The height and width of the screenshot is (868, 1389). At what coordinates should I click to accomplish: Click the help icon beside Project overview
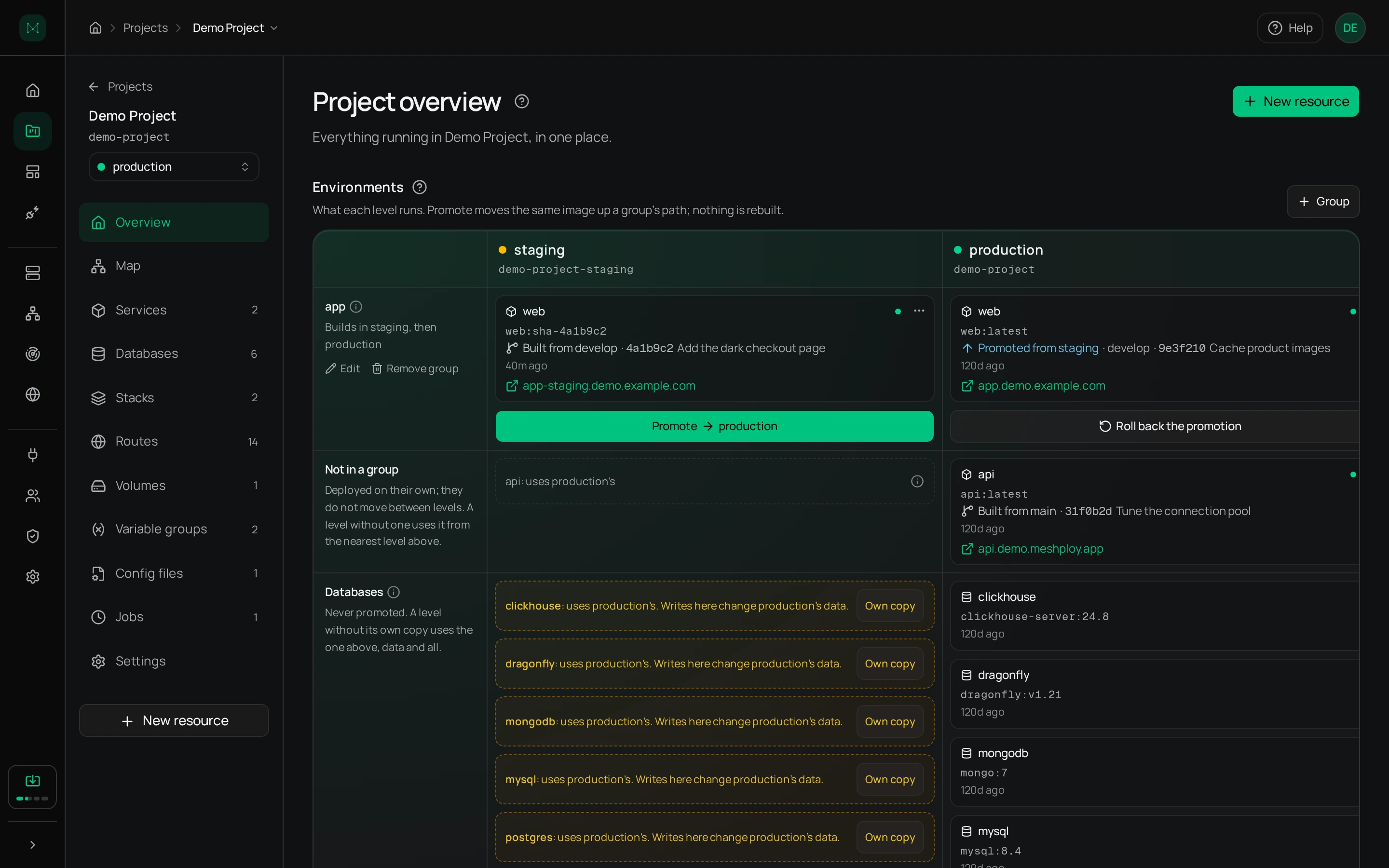coord(522,102)
